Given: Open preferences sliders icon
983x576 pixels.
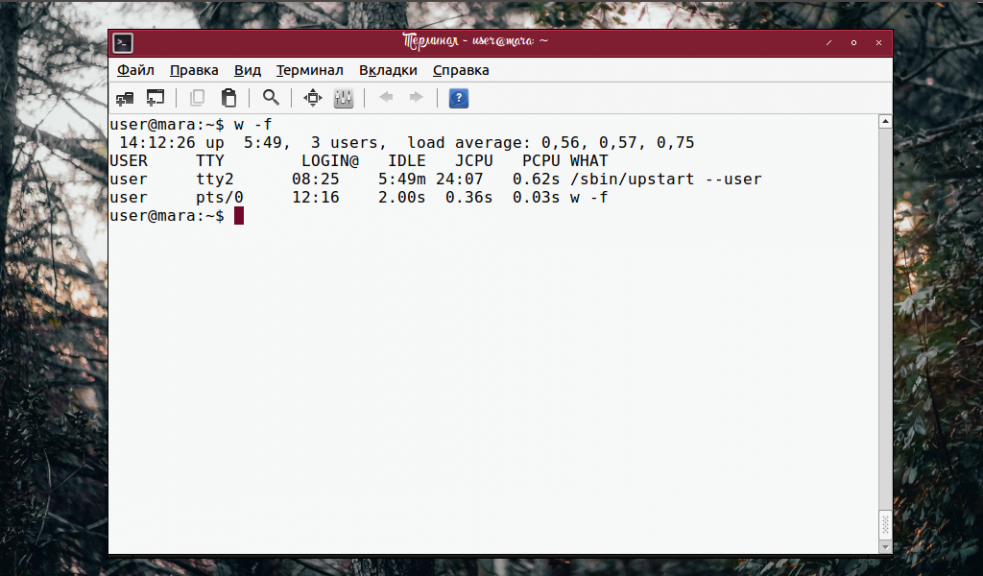Looking at the screenshot, I should (x=343, y=98).
